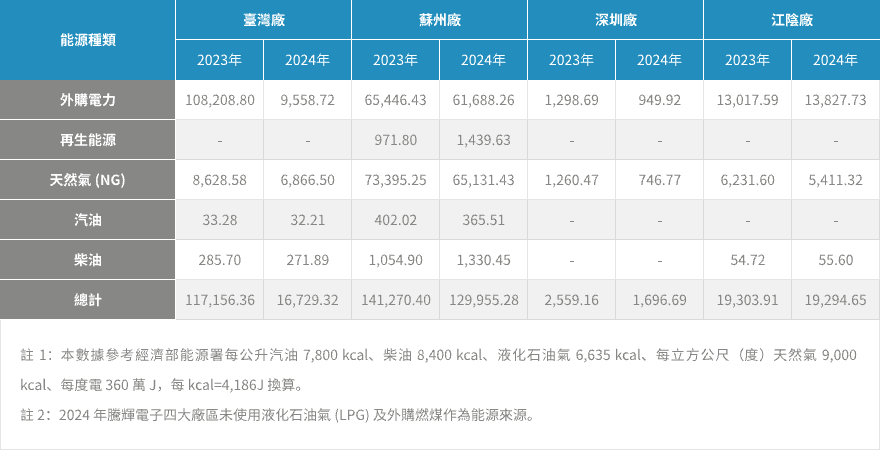
Task: Click the total 117,156.36
Action: [219, 300]
